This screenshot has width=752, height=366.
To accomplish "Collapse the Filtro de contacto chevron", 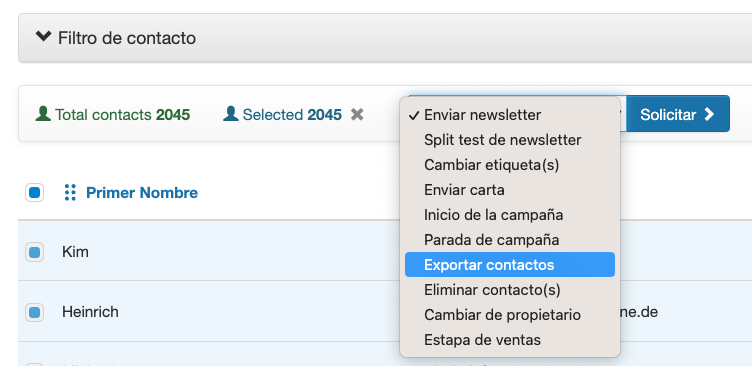I will coord(43,36).
